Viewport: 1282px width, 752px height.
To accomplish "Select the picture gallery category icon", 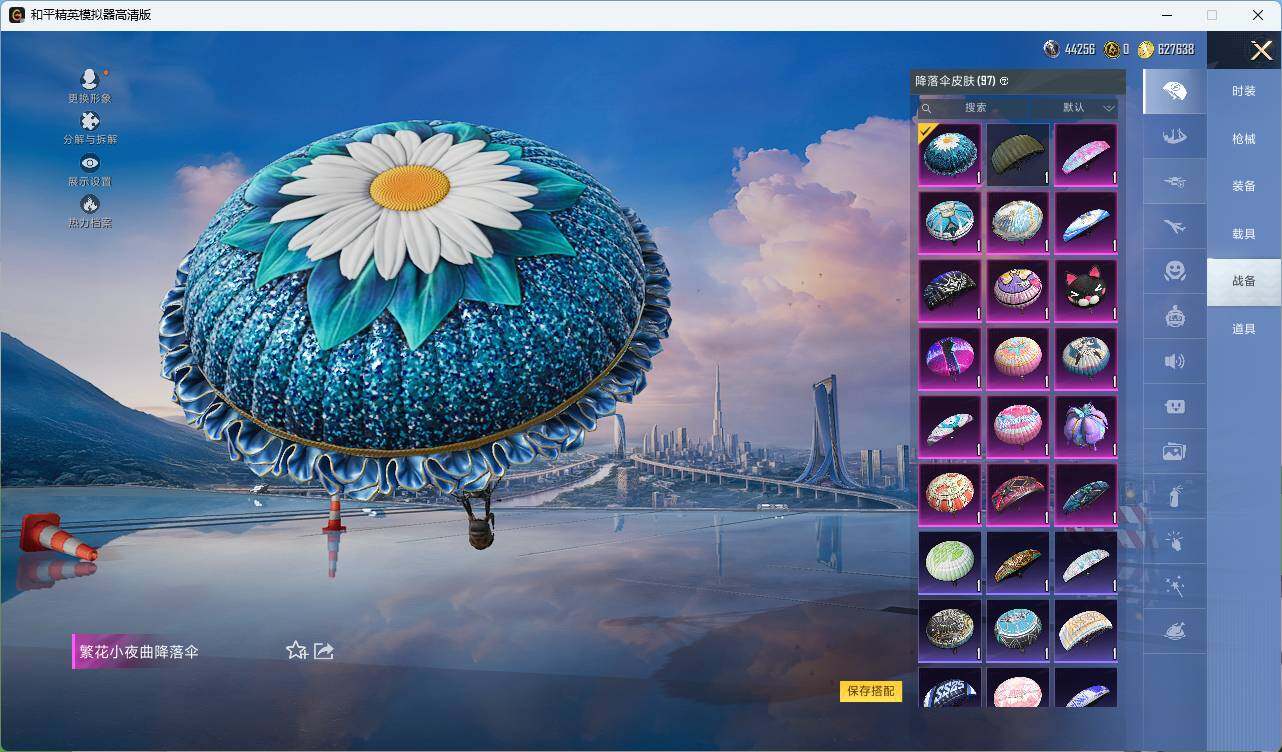I will [x=1175, y=451].
